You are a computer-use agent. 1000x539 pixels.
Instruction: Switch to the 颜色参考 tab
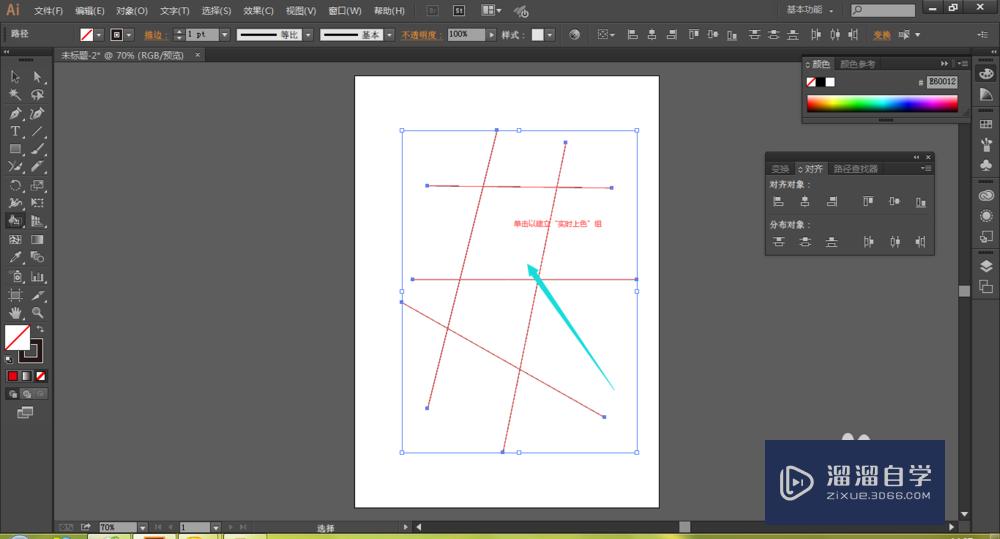[x=858, y=64]
